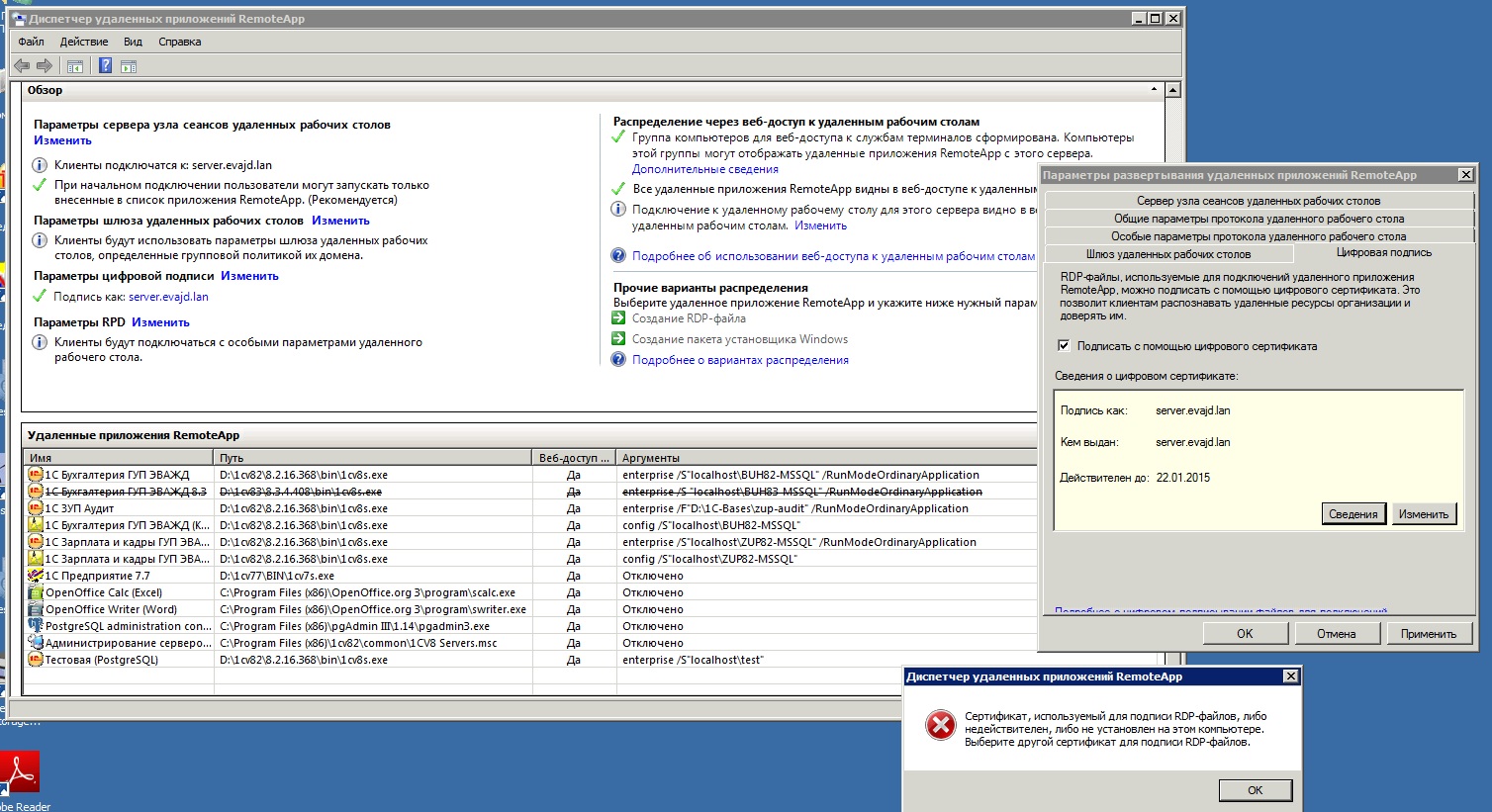Open 'Подробнее об использовании веб-доступа' link
This screenshot has width=1492, height=812.
point(833,256)
